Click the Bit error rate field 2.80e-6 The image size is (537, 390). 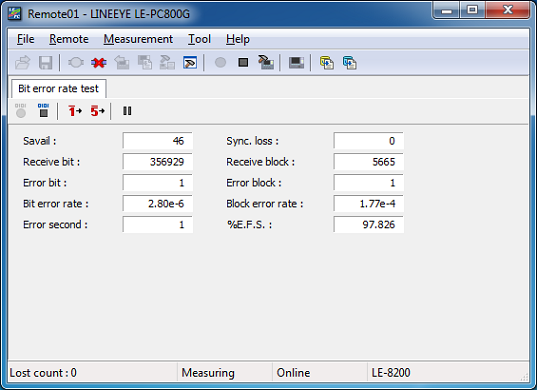[x=158, y=203]
